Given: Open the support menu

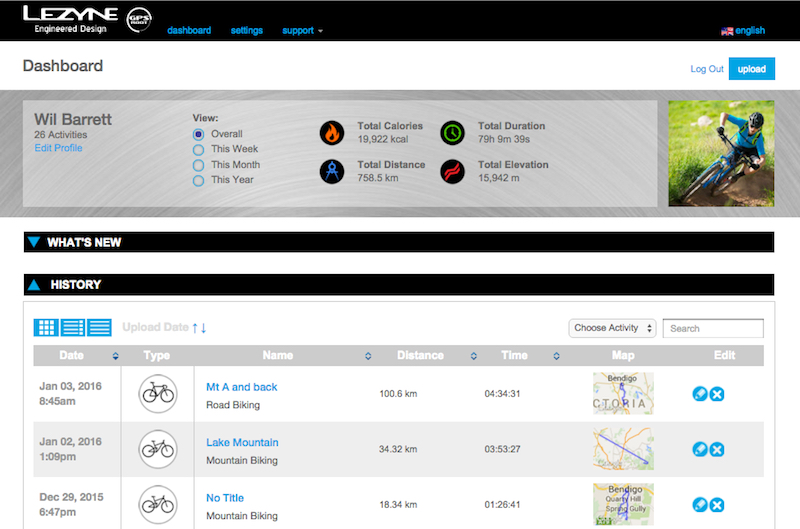Looking at the screenshot, I should click(x=302, y=31).
